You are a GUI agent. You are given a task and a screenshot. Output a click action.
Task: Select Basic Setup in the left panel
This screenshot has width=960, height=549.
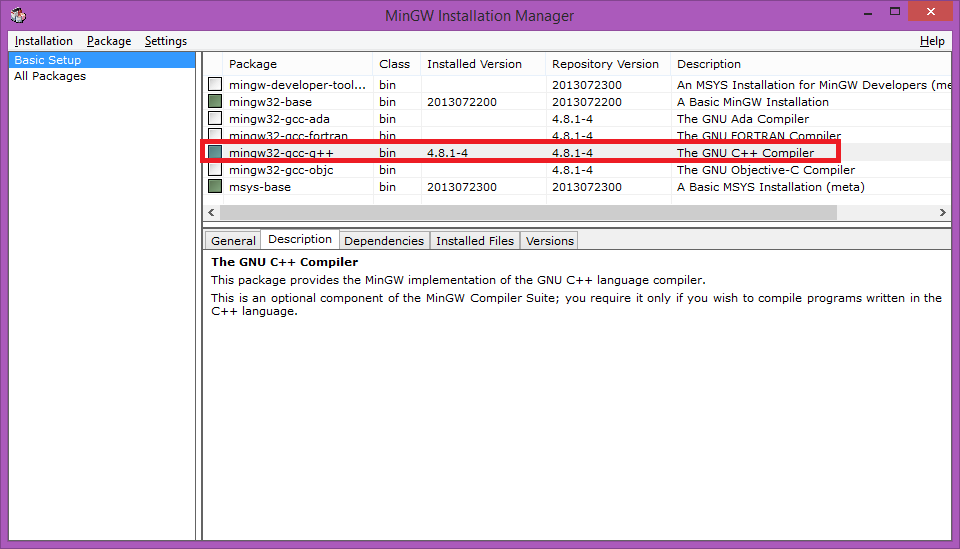point(102,60)
